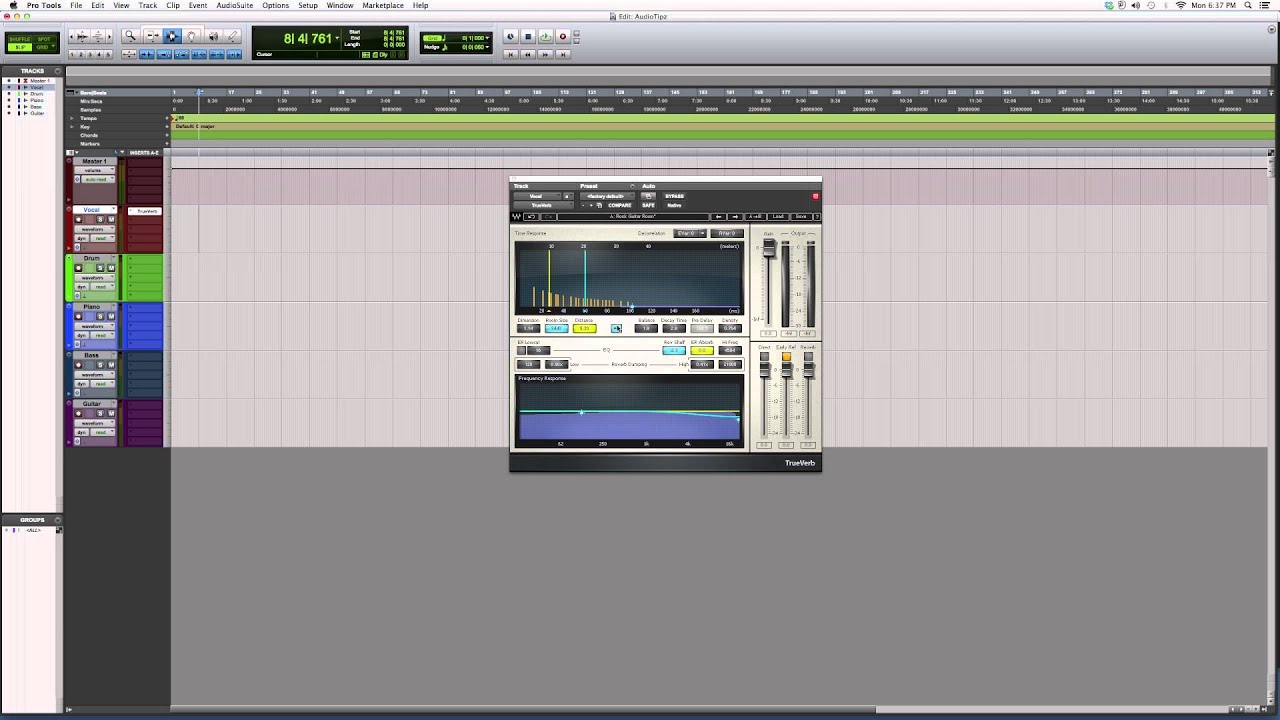This screenshot has height=720, width=1280.
Task: Select Guitar in the Tracks list
Action: [36, 113]
